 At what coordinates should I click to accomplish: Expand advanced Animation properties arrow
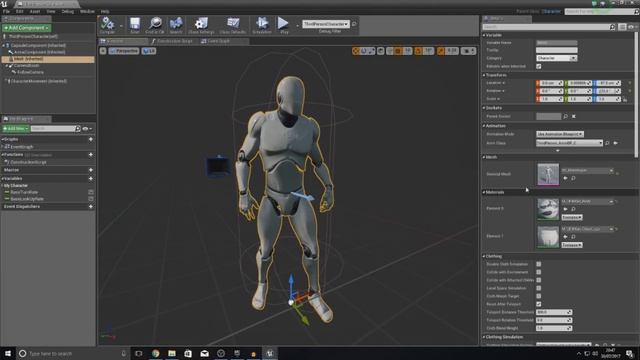pyautogui.click(x=558, y=151)
